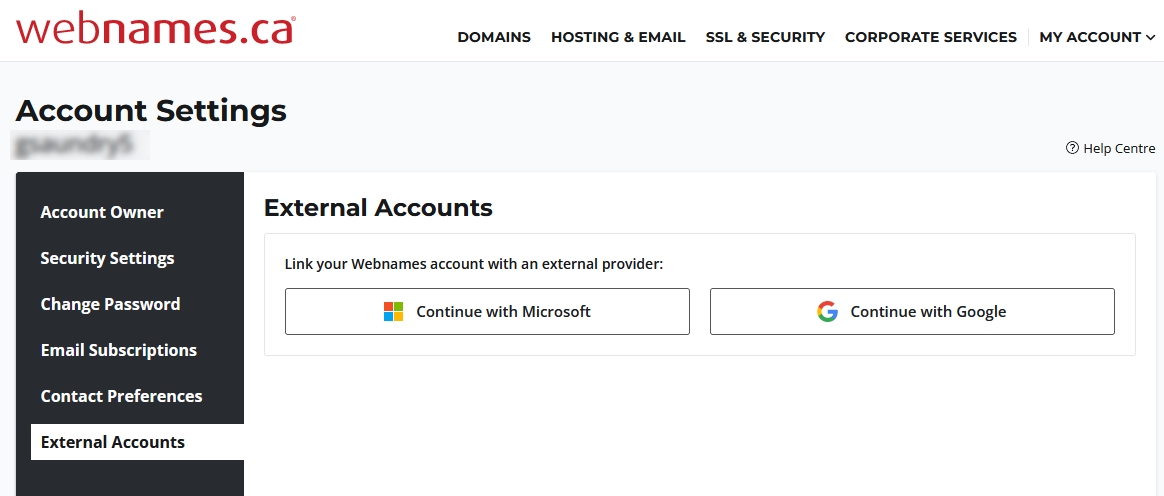
Task: Open Email Subscriptions section
Action: tap(119, 350)
